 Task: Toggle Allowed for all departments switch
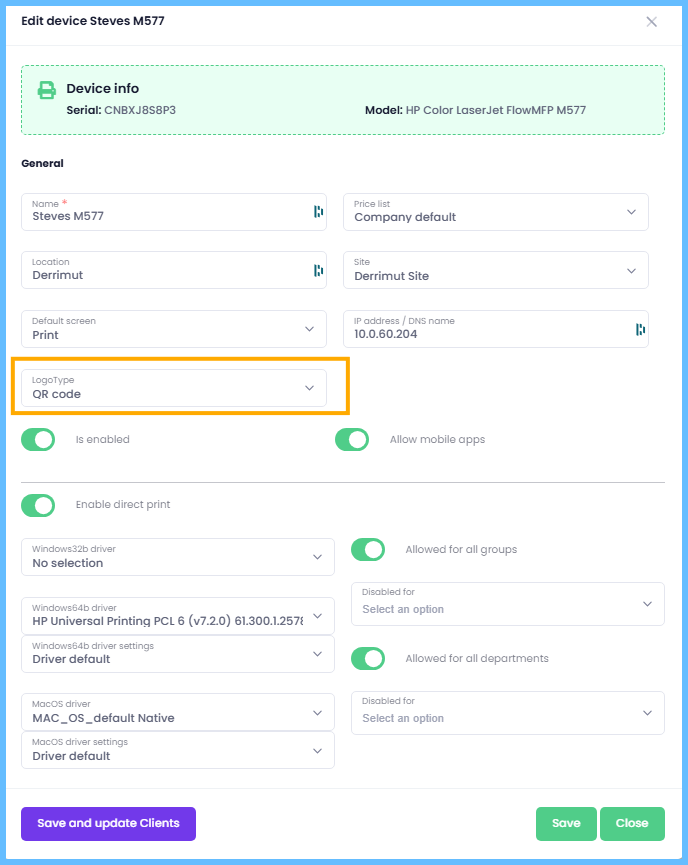368,659
